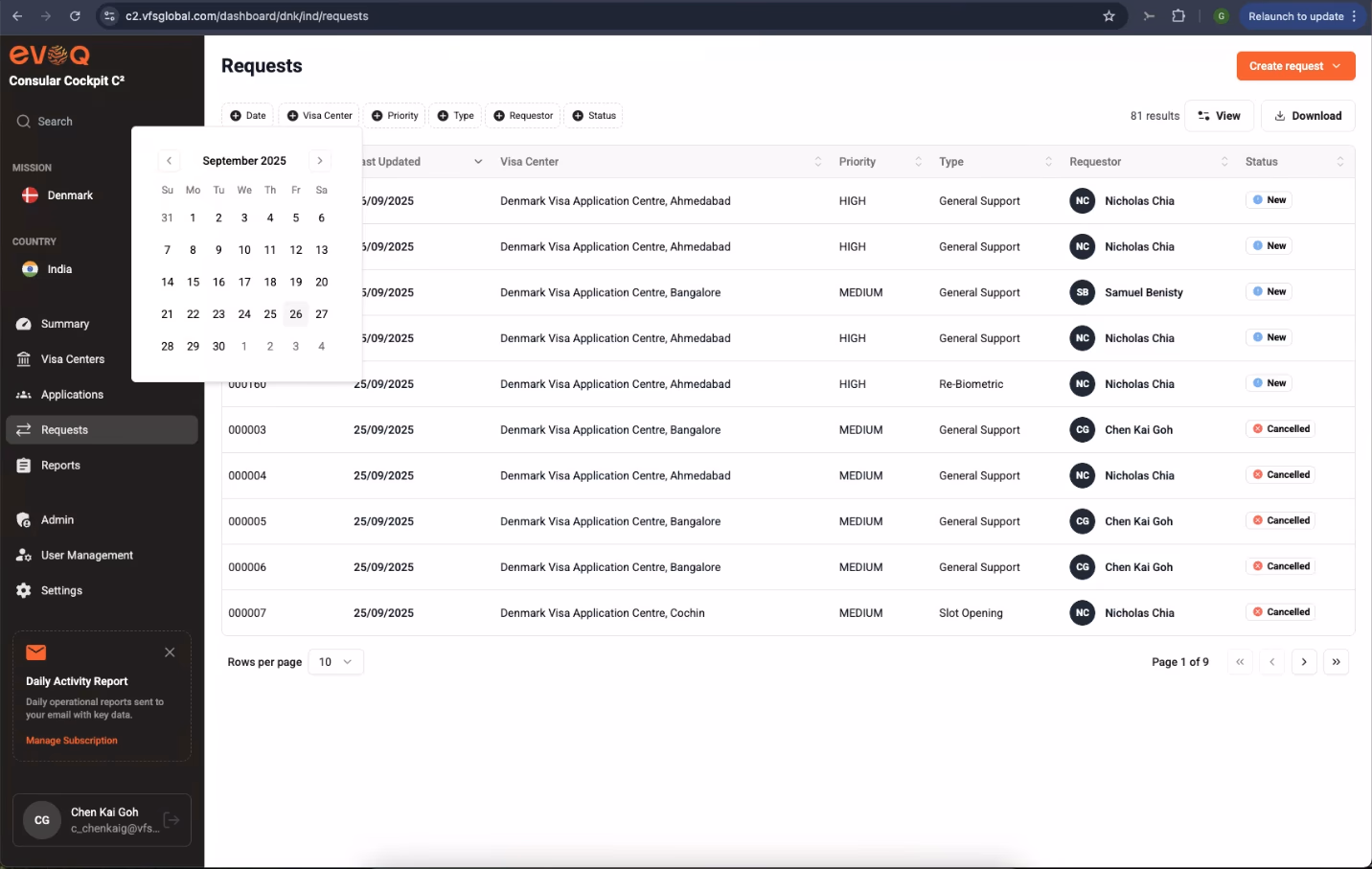This screenshot has width=1372, height=869.
Task: Open the Rows per page selector
Action: point(335,662)
